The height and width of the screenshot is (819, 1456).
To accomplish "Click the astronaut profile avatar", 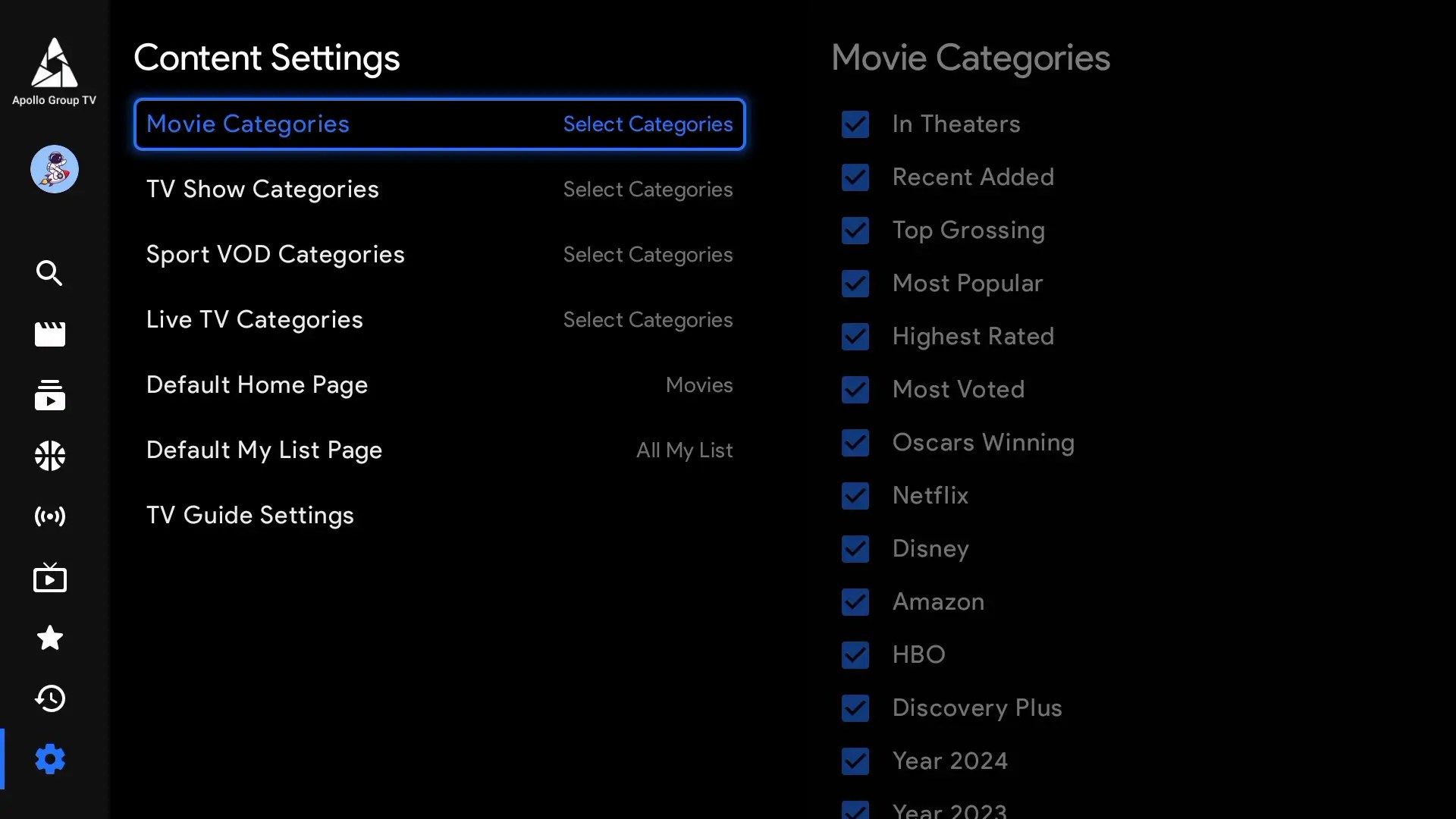I will (x=54, y=169).
